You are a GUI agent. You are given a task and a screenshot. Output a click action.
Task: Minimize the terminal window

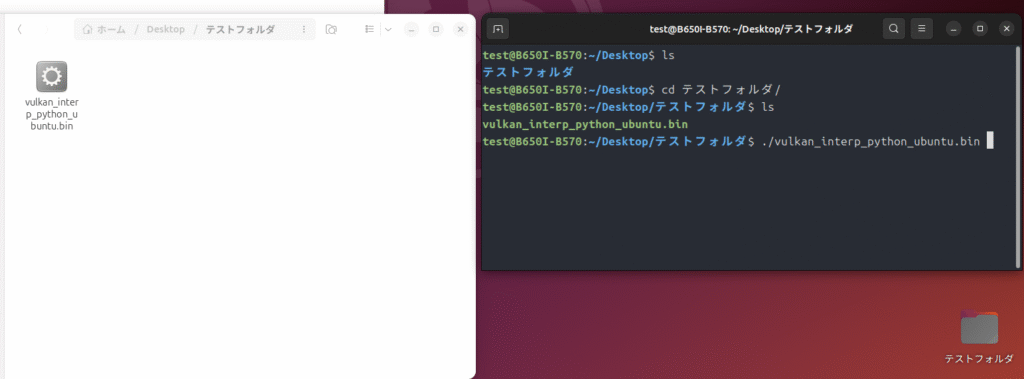point(954,29)
